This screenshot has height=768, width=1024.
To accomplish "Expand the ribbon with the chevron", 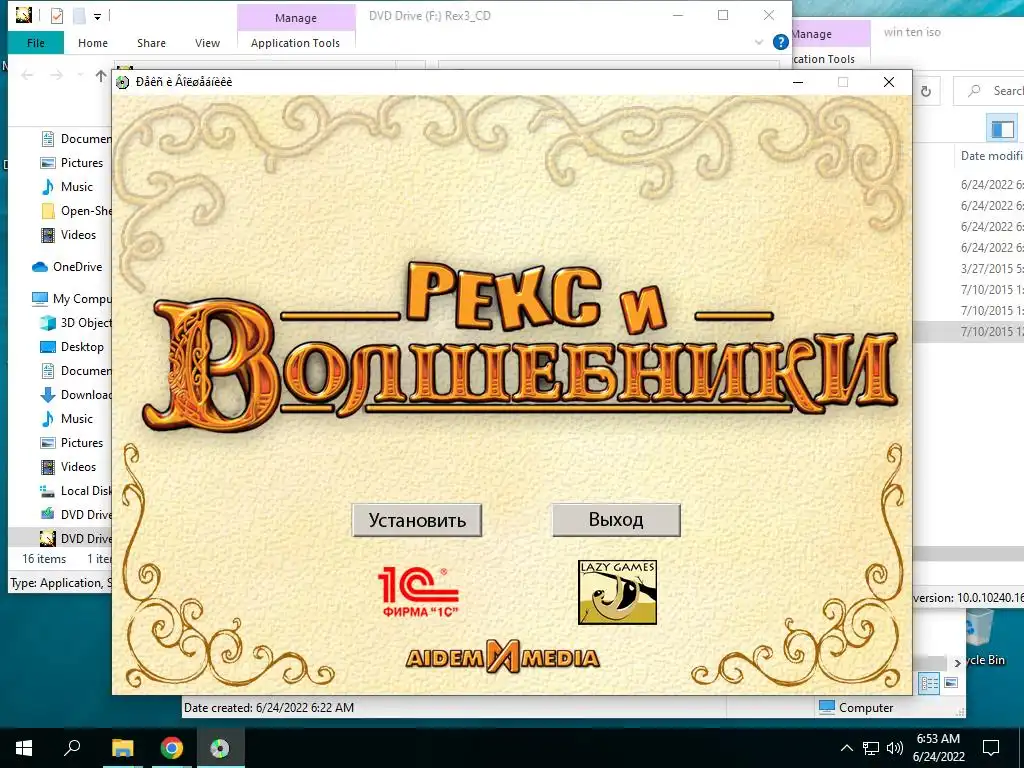I will 759,42.
